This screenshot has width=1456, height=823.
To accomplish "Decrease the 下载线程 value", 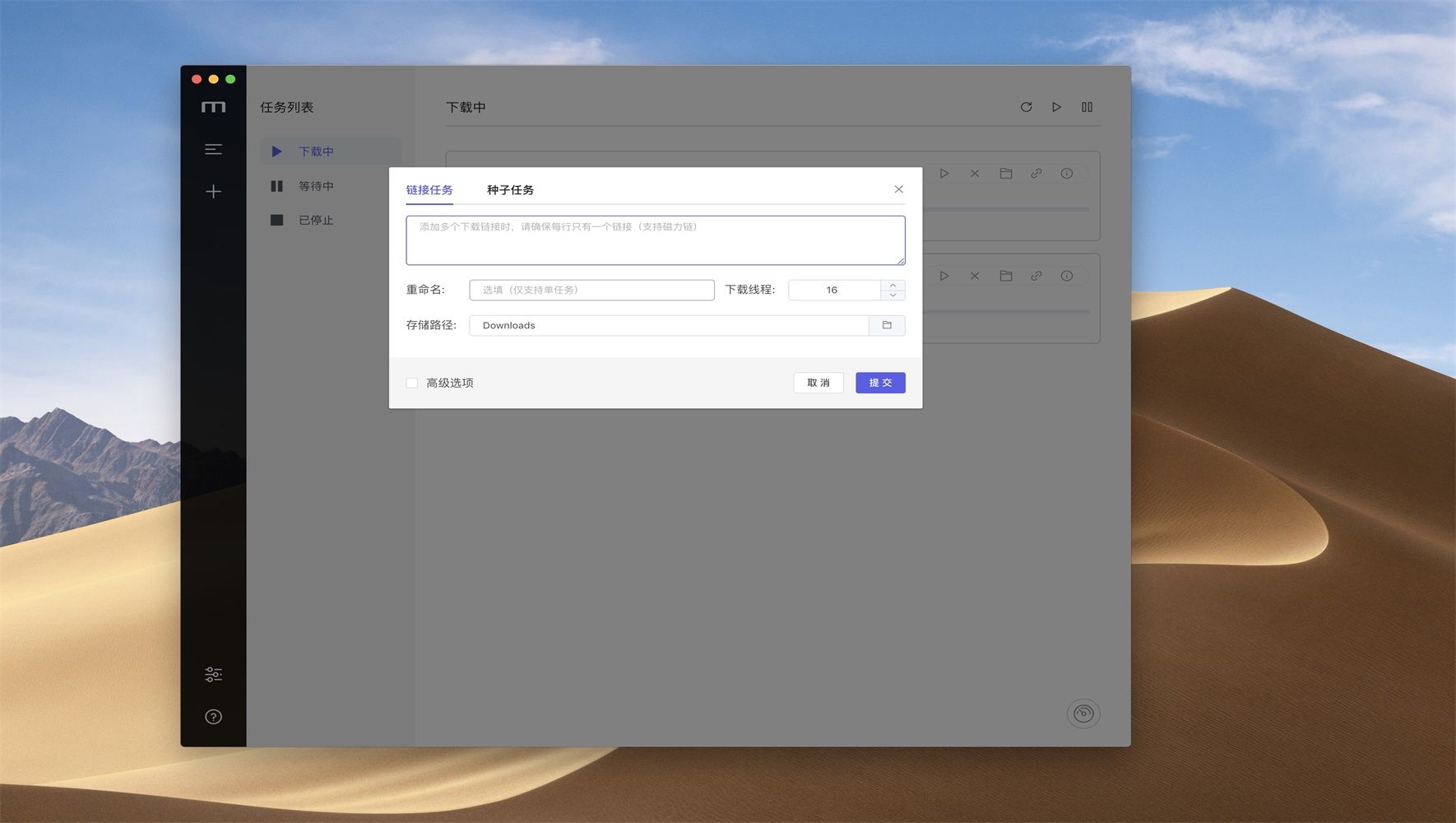I will (x=893, y=295).
